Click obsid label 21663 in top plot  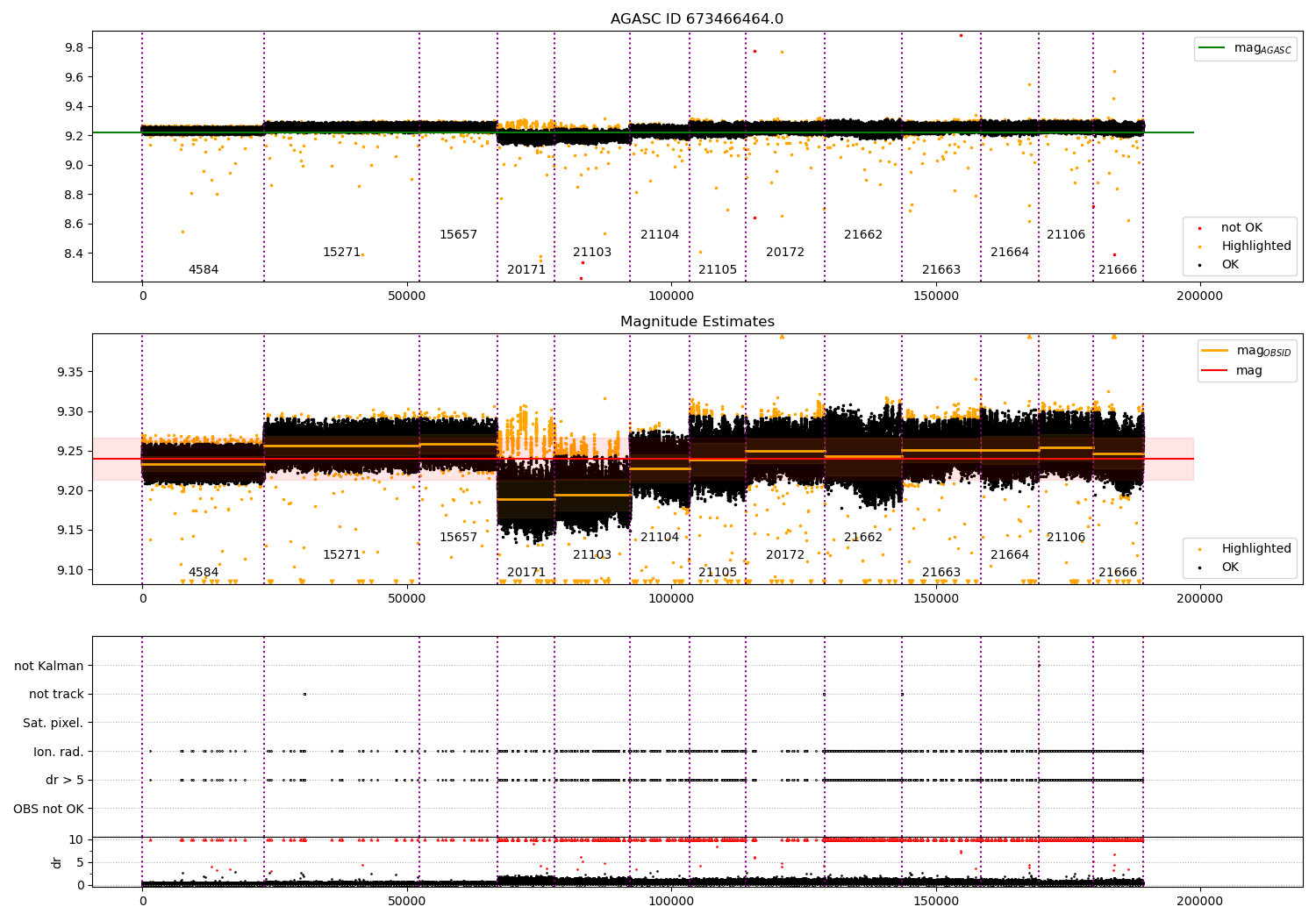tap(941, 269)
